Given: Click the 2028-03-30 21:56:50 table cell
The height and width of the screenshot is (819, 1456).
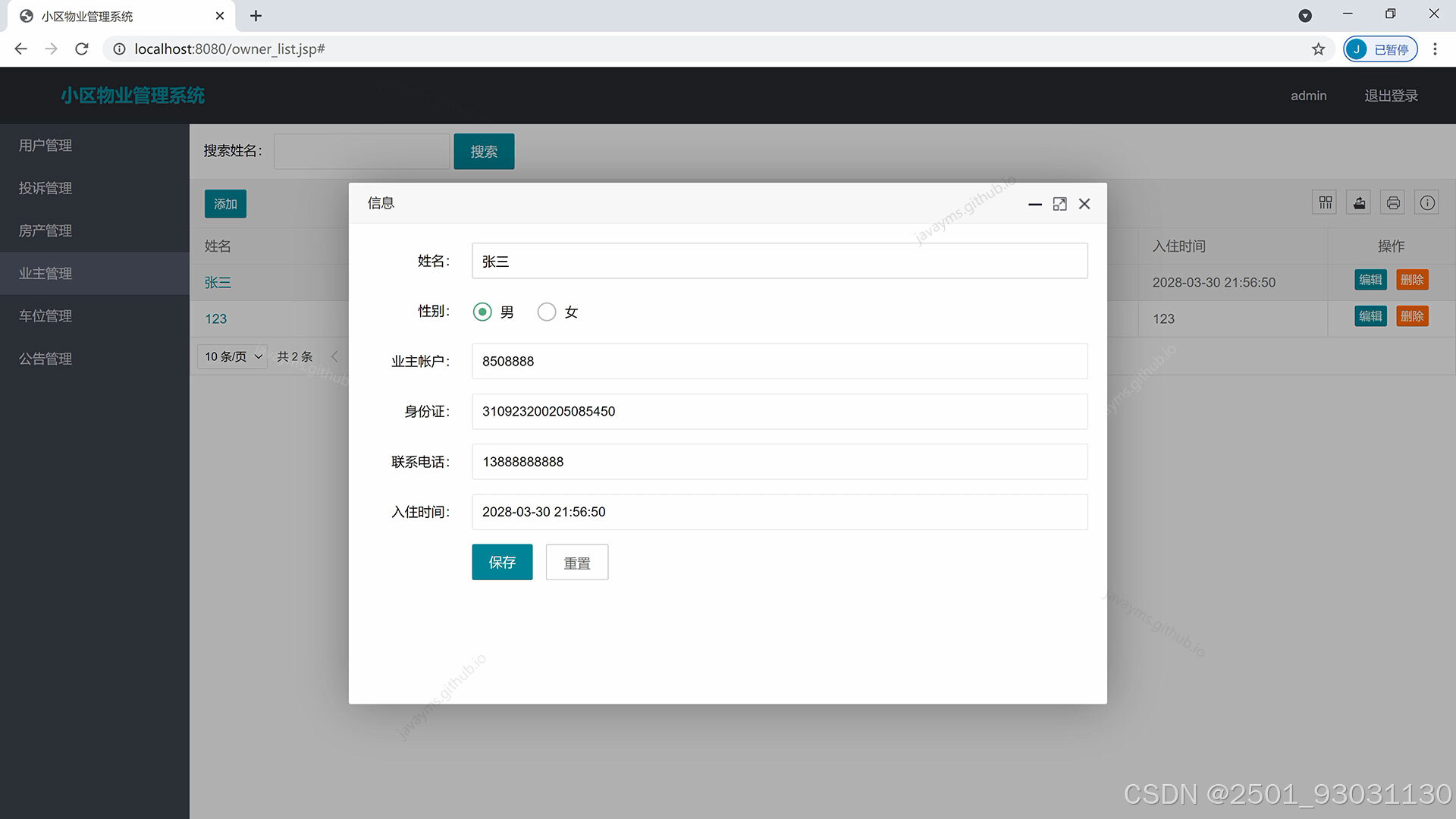Looking at the screenshot, I should coord(1213,282).
